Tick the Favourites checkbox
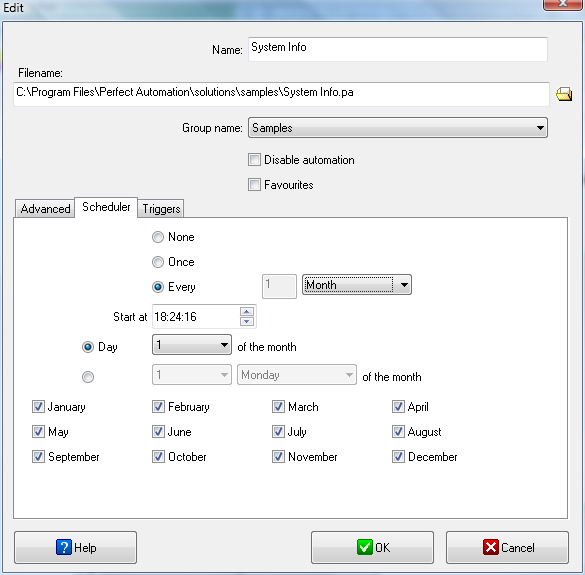 254,185
